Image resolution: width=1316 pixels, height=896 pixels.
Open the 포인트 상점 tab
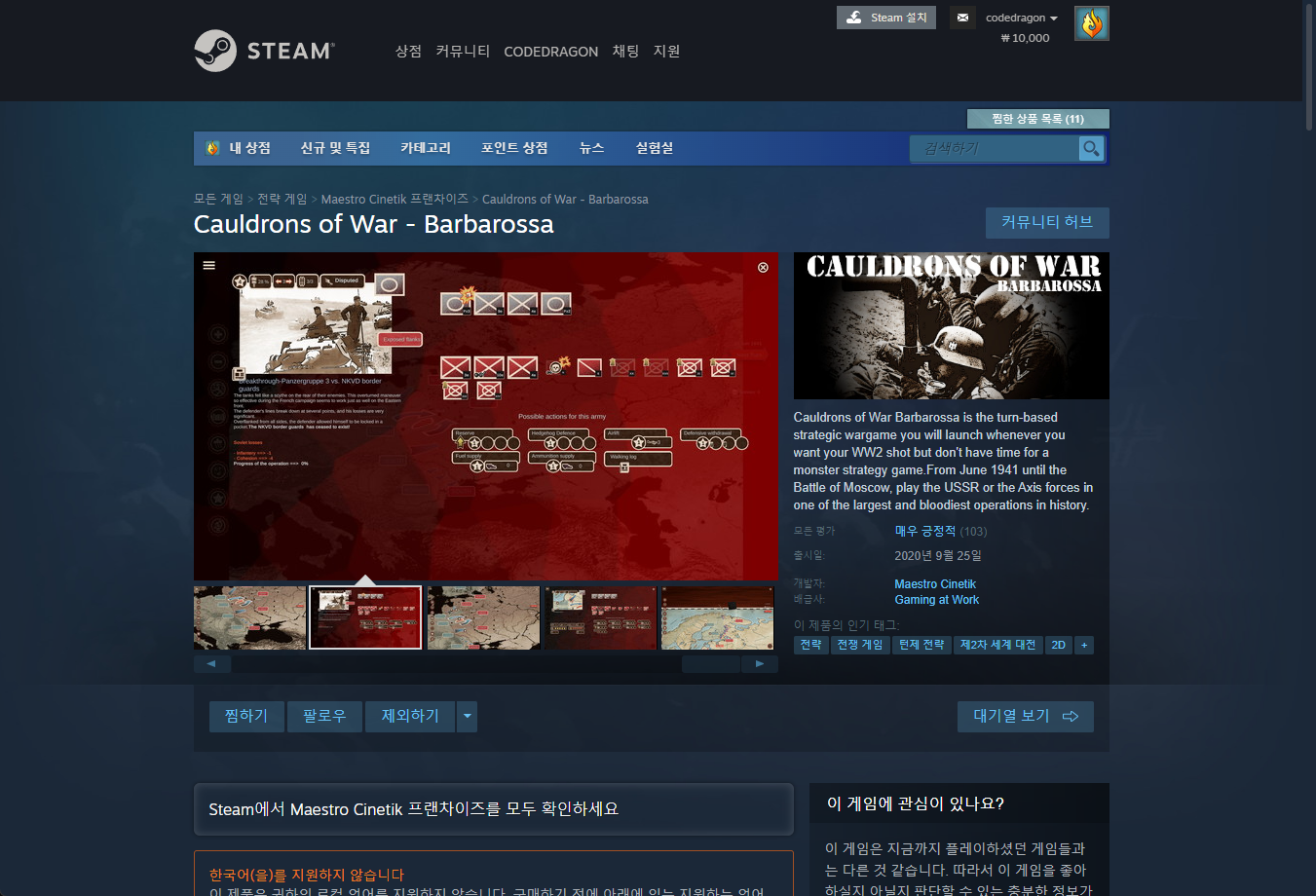(514, 148)
